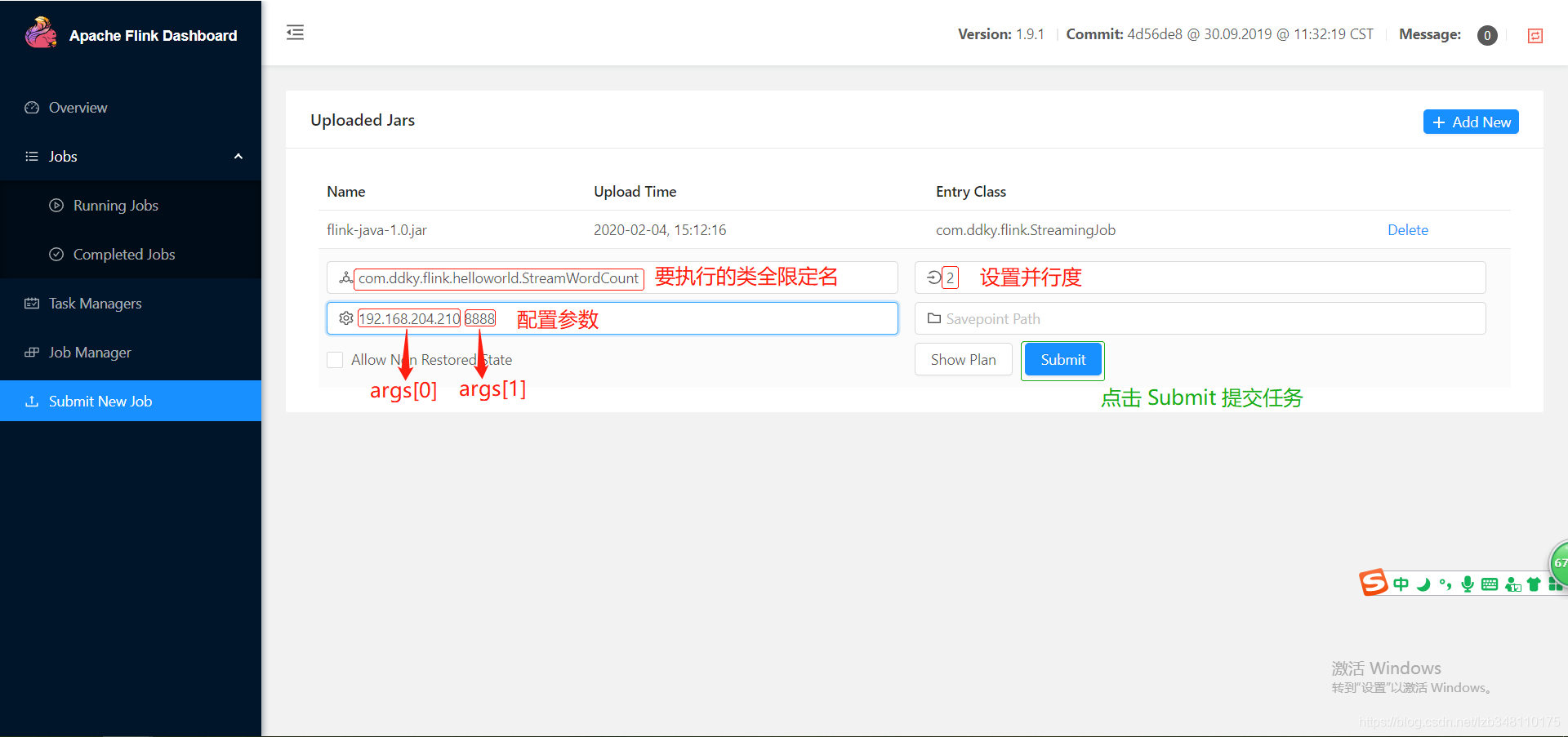Click the Uploaded Jars heading
The width and height of the screenshot is (1568, 737).
pos(363,120)
